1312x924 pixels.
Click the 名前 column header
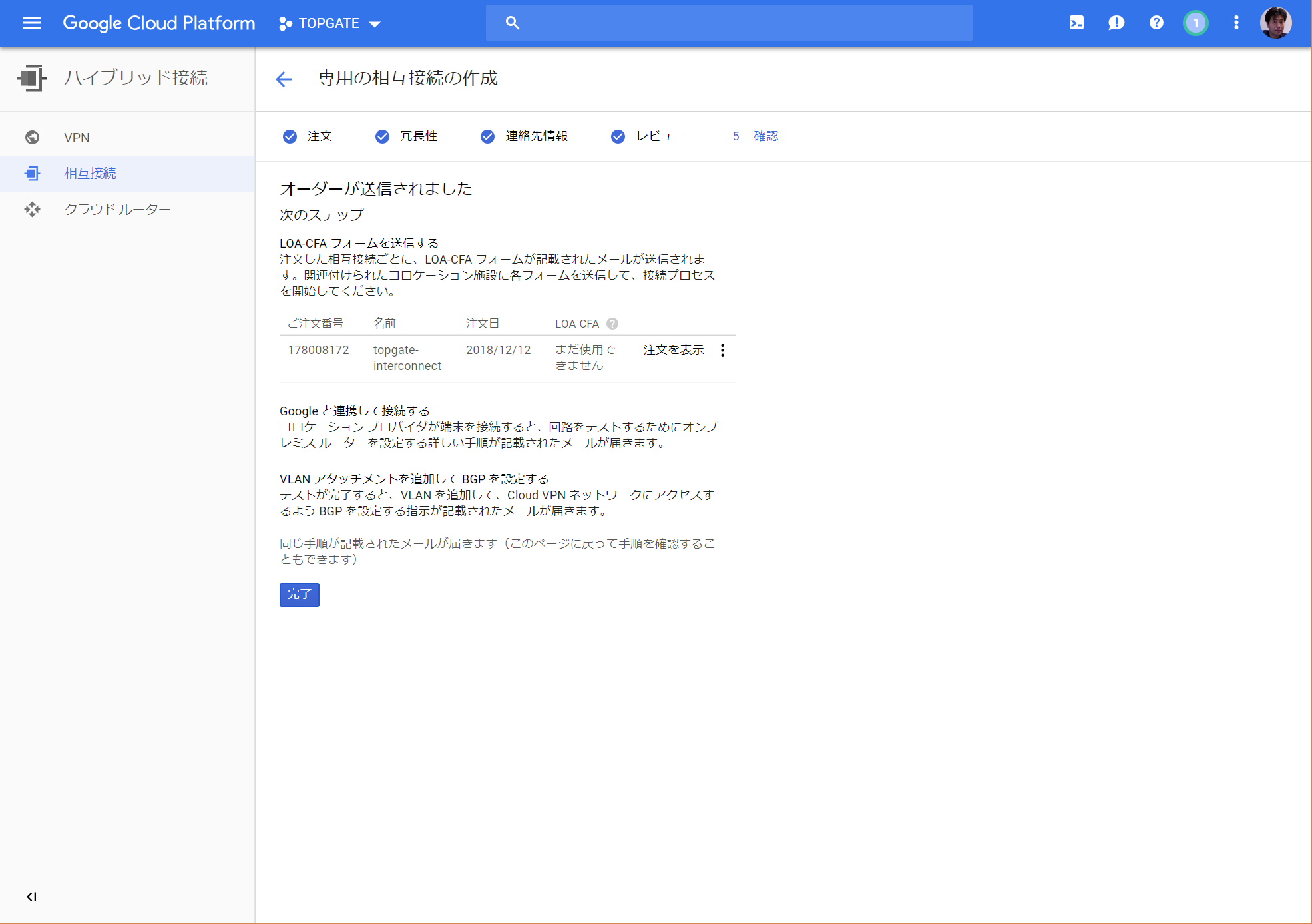click(x=385, y=324)
